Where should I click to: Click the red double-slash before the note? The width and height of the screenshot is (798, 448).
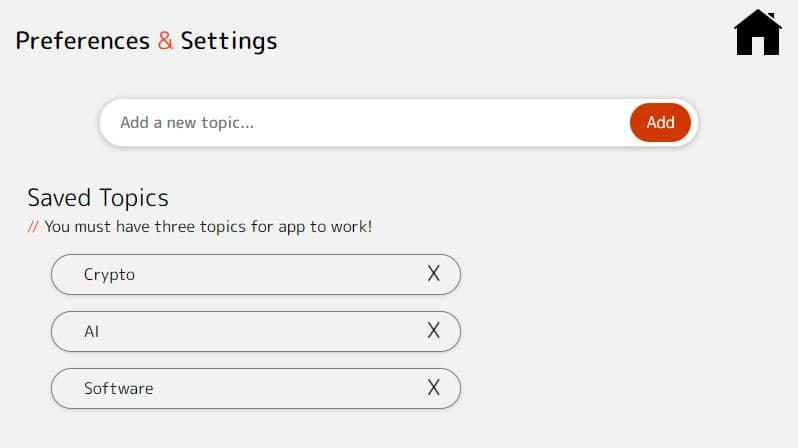coord(33,227)
